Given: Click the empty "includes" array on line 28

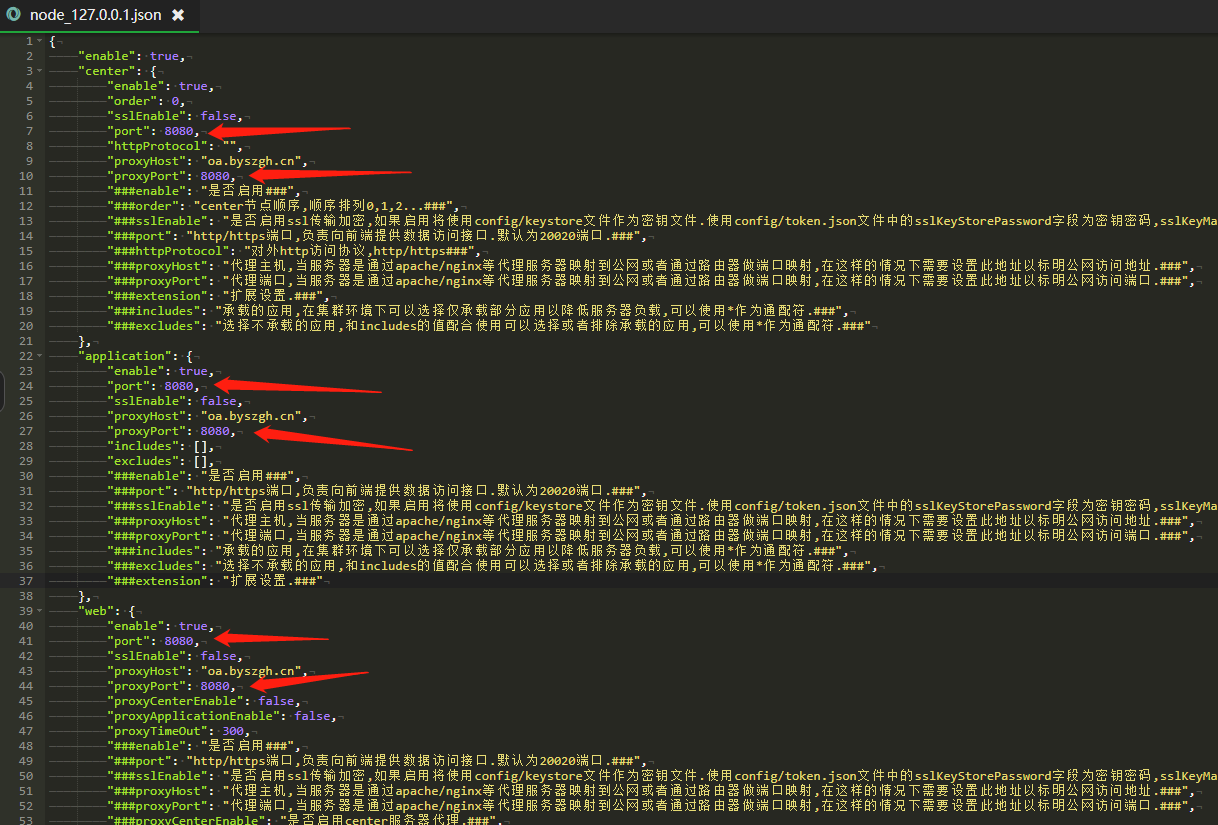Looking at the screenshot, I should [201, 446].
